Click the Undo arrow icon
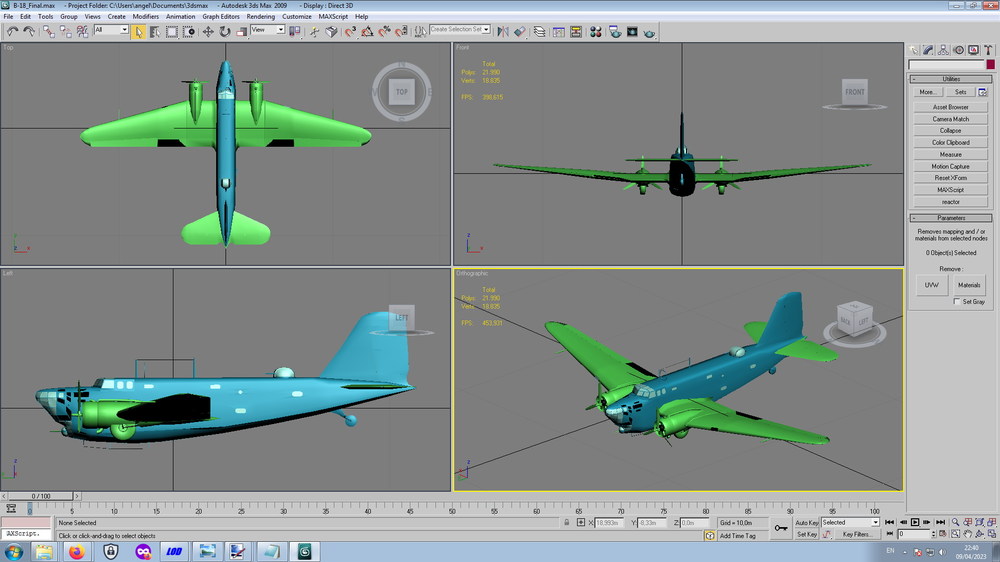 tap(13, 31)
